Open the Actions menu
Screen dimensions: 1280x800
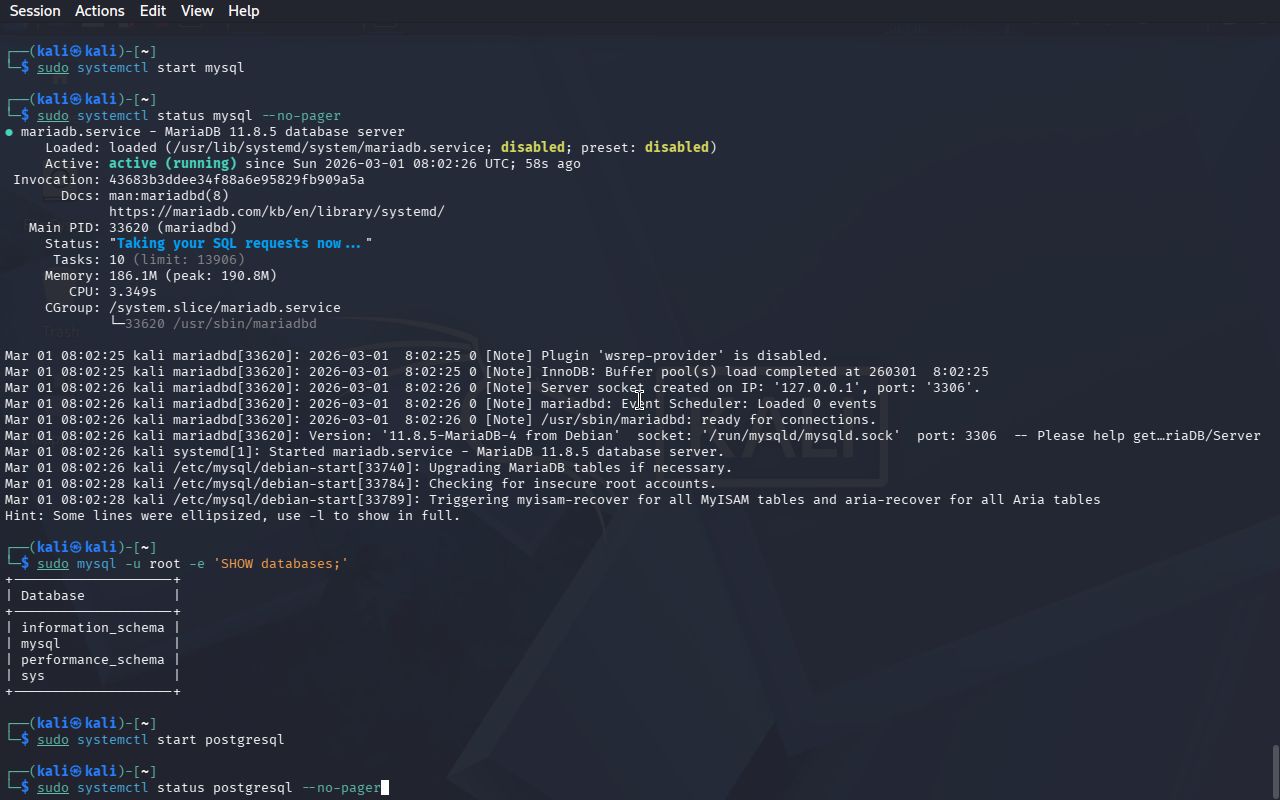[100, 11]
